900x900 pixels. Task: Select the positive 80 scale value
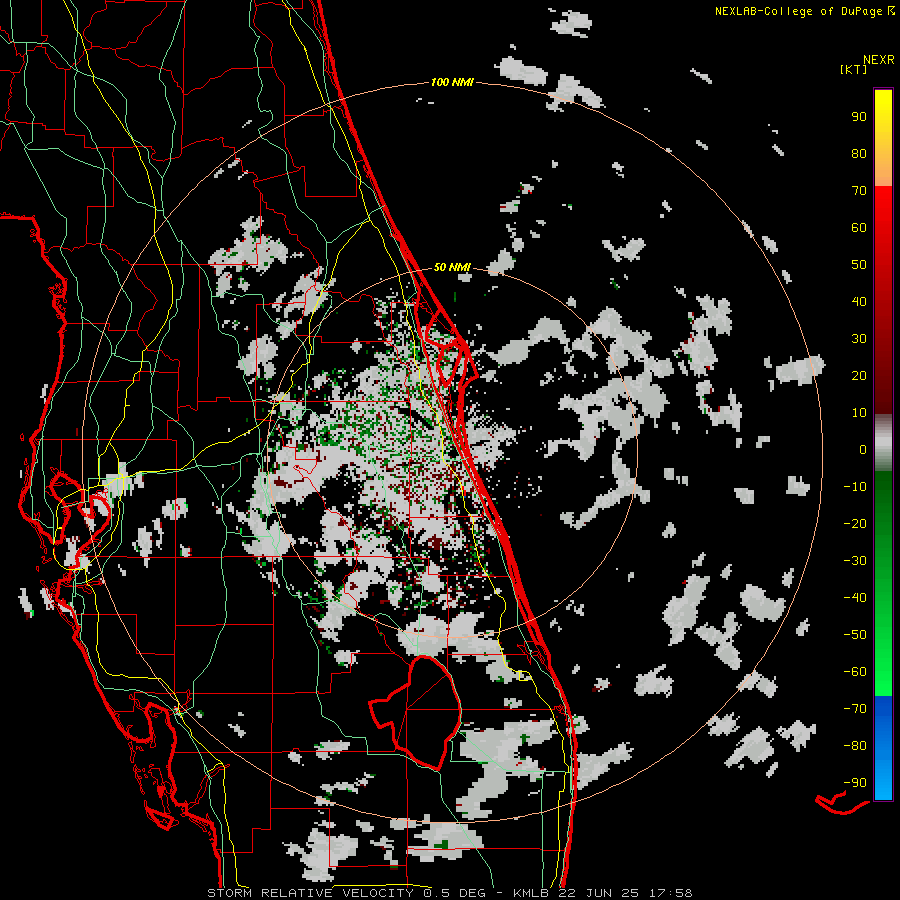(859, 154)
